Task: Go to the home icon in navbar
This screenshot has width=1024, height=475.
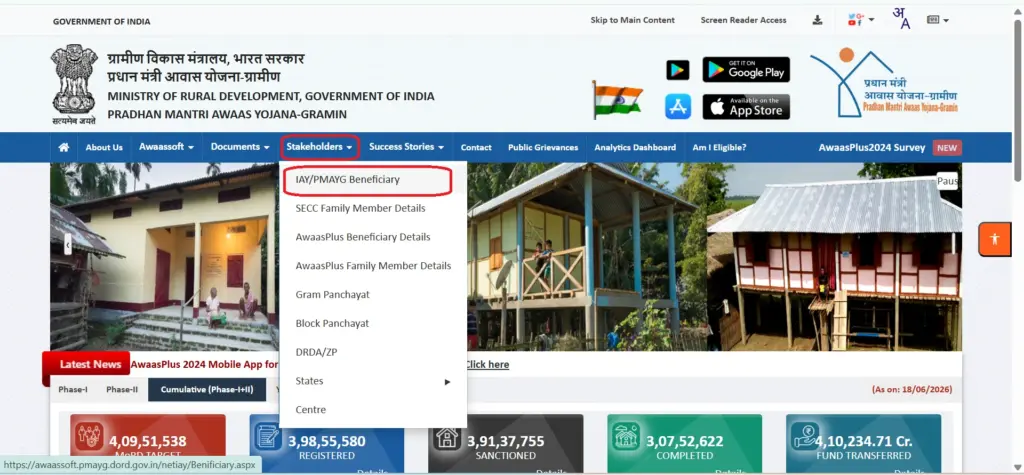Action: point(63,148)
